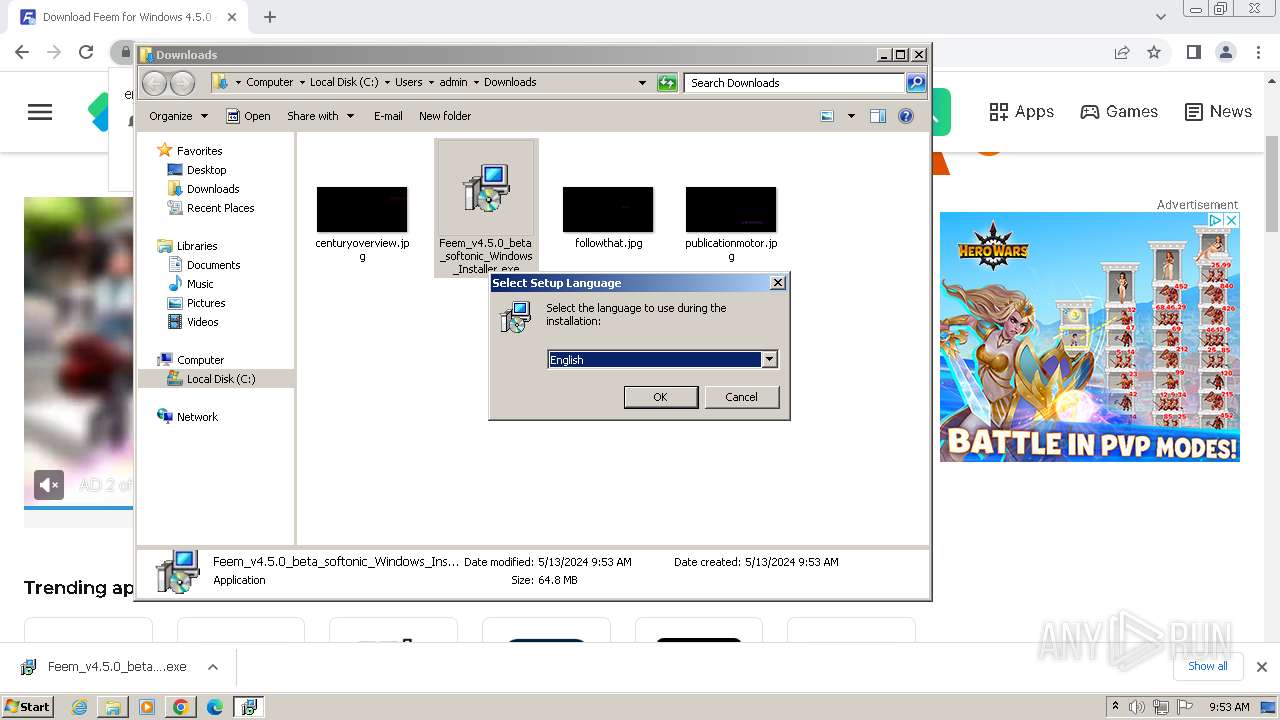Share this page via Chrome share icon
Screen dimensions: 1280x720
1122,52
